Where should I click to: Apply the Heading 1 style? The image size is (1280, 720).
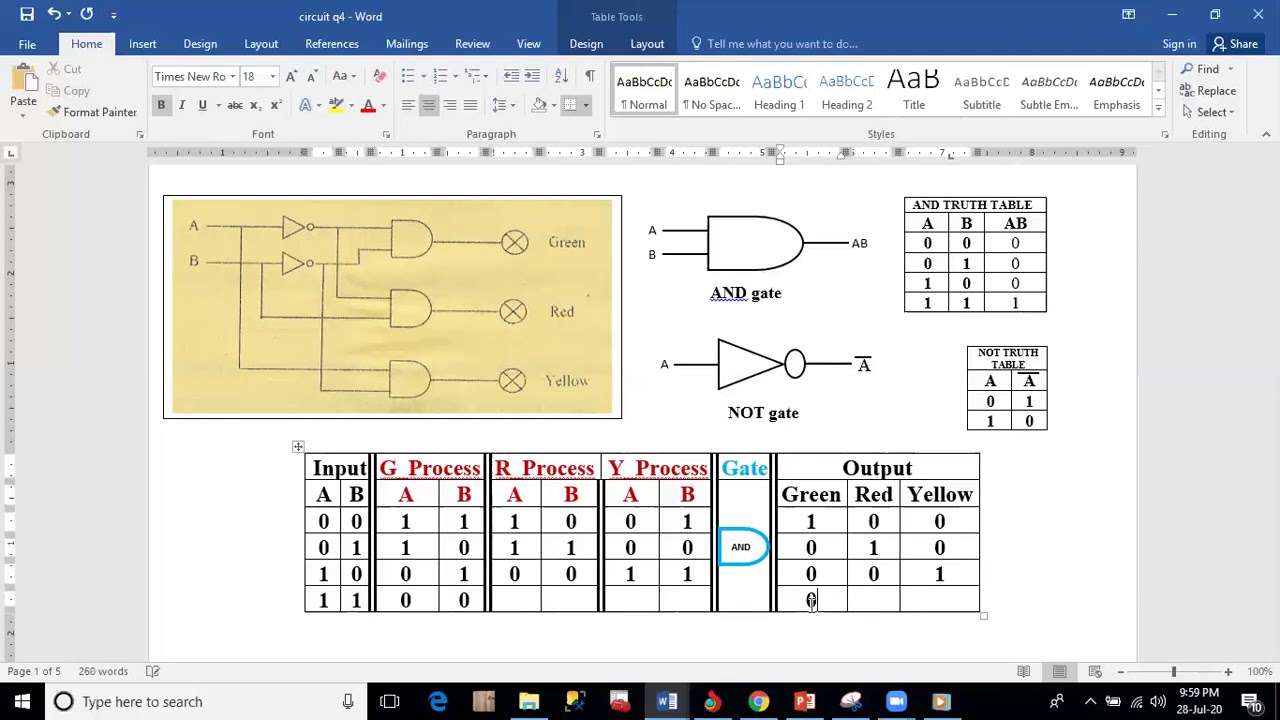[x=779, y=91]
